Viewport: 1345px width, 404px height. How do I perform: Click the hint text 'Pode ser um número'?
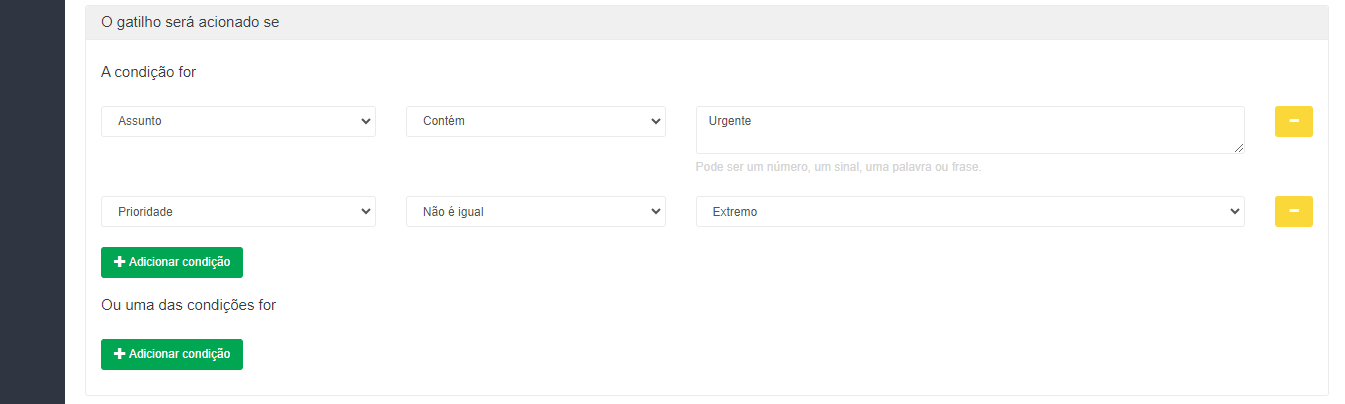click(x=751, y=167)
